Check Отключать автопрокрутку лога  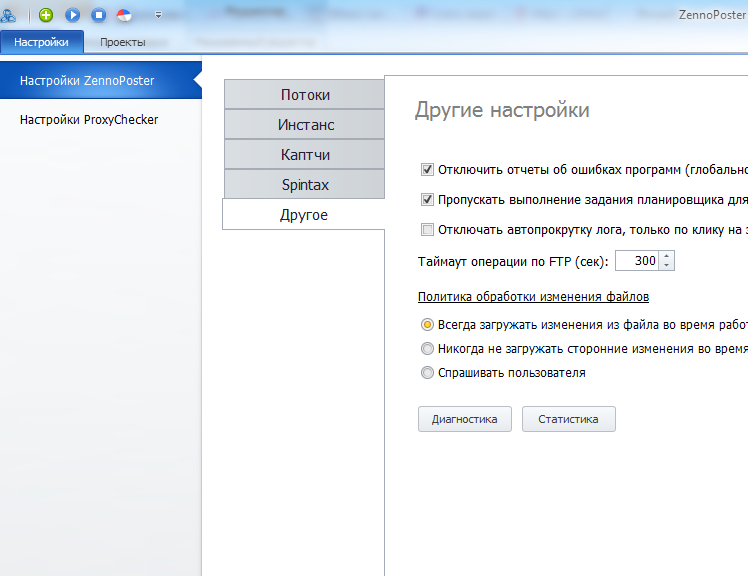(427, 230)
